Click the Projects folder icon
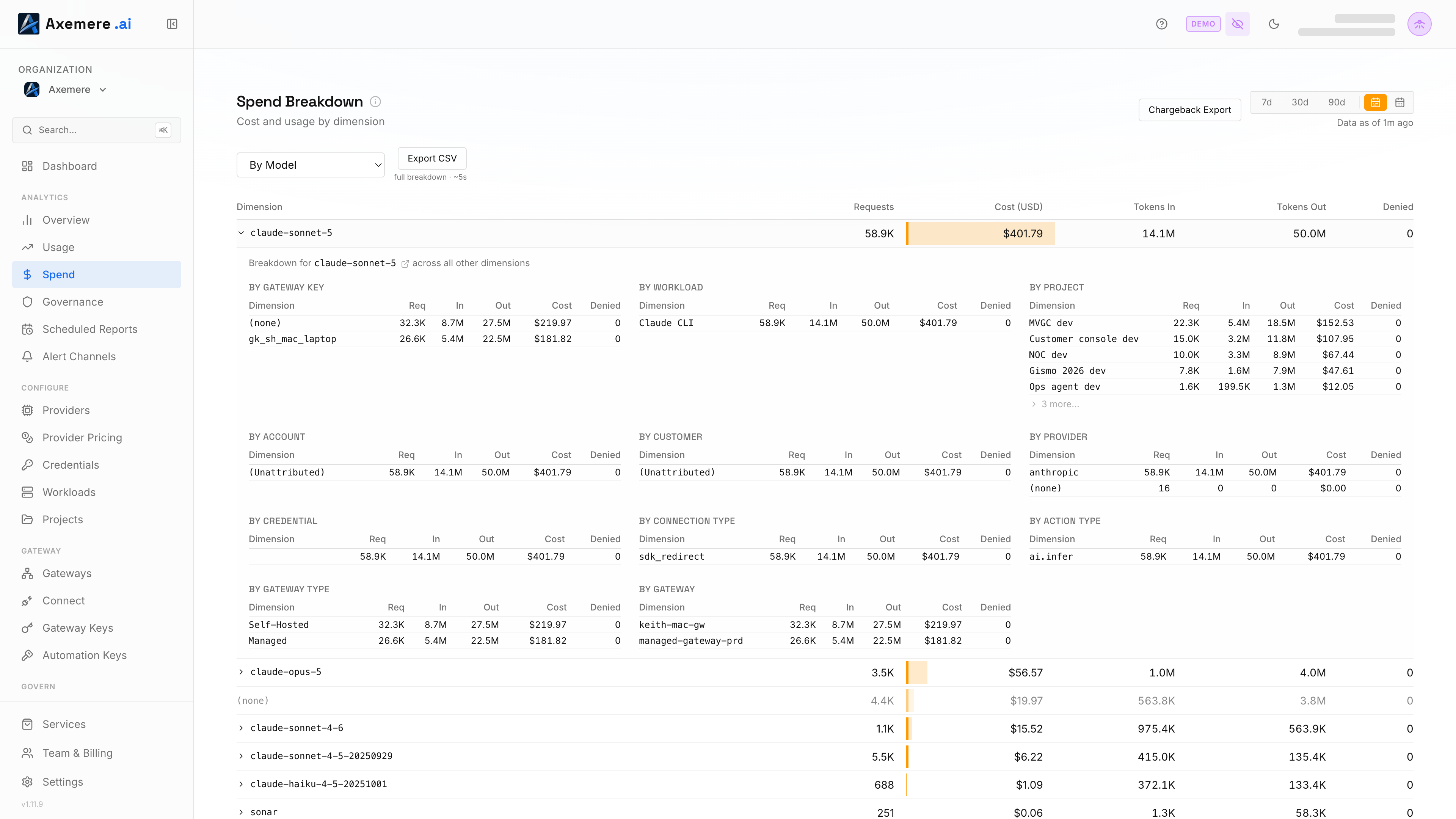This screenshot has width=1456, height=819. click(27, 519)
